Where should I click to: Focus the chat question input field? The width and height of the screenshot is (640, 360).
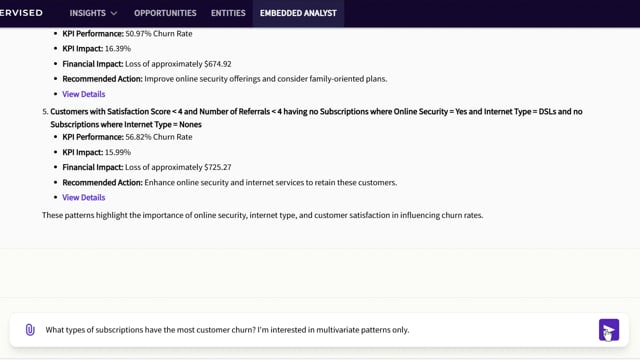click(x=318, y=330)
